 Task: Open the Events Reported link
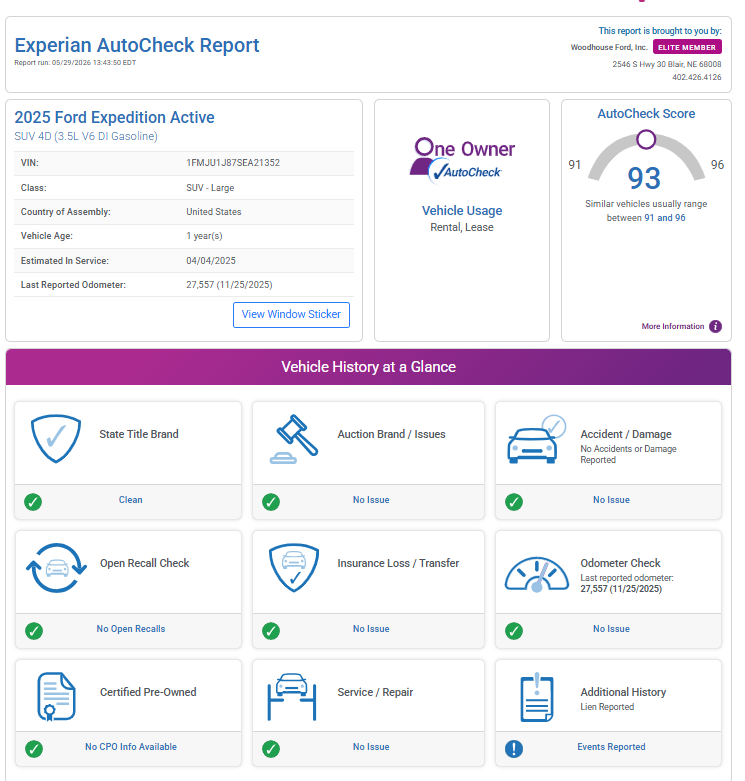(611, 747)
